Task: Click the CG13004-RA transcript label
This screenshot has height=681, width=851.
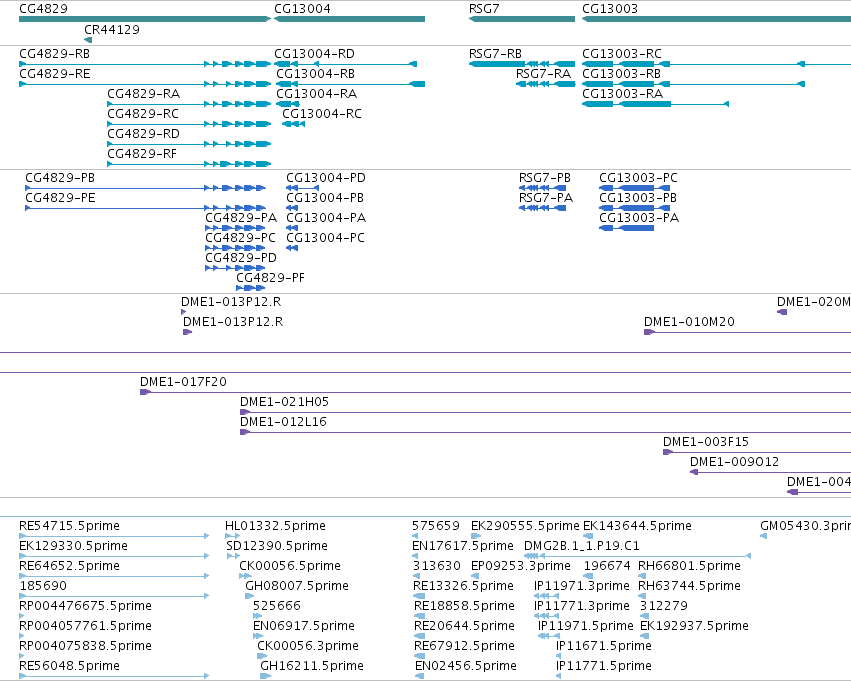Action: (316, 94)
